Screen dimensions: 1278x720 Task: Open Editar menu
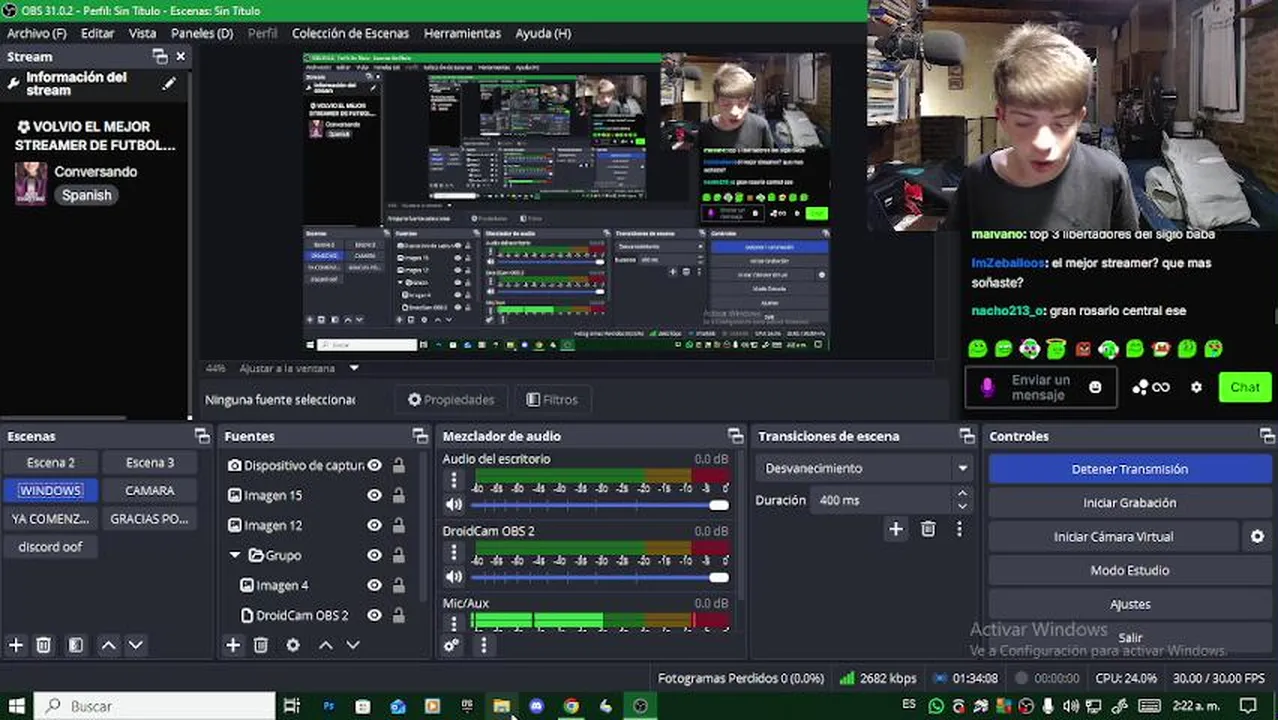click(x=97, y=33)
